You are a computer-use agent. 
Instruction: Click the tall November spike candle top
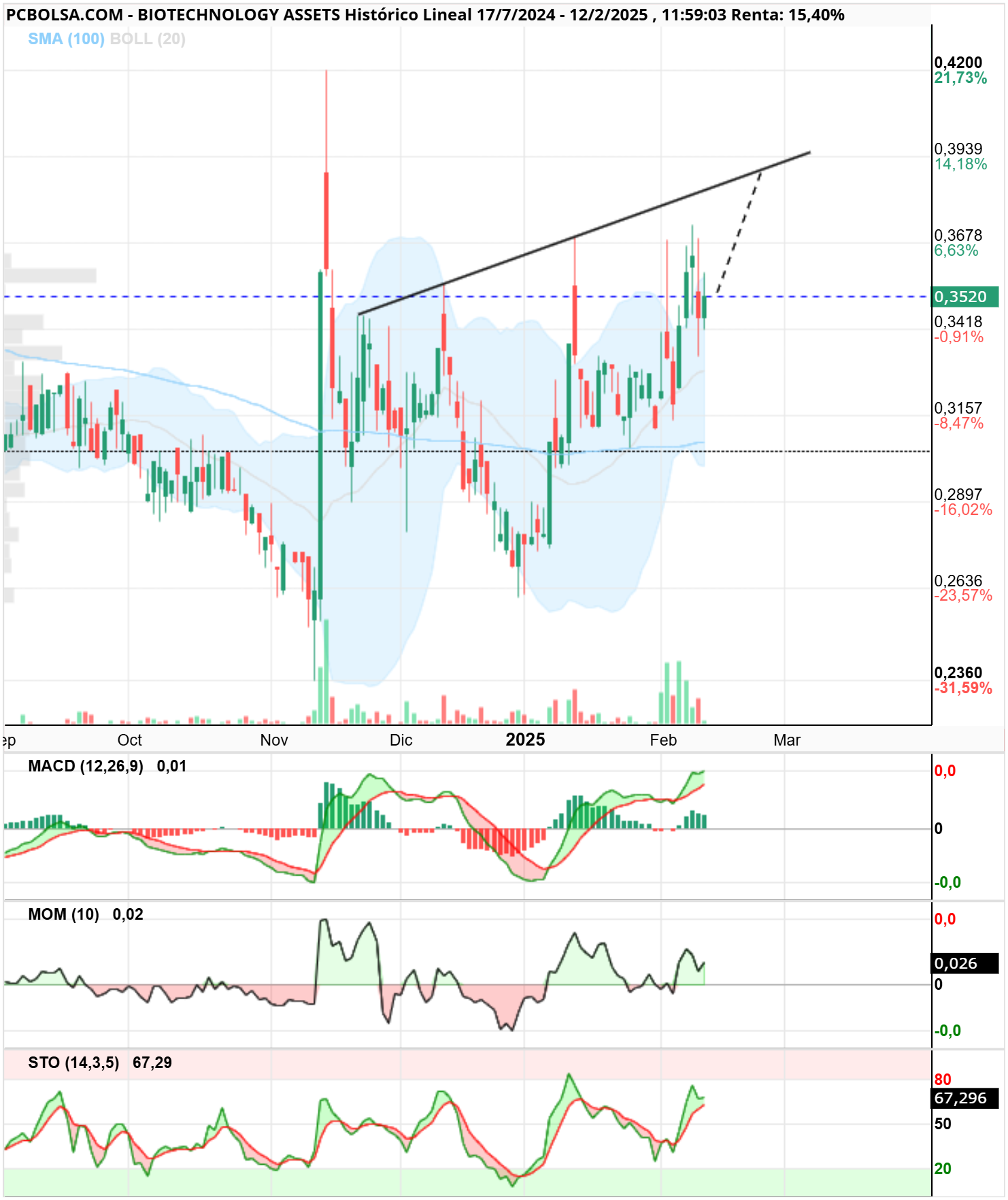[x=326, y=71]
